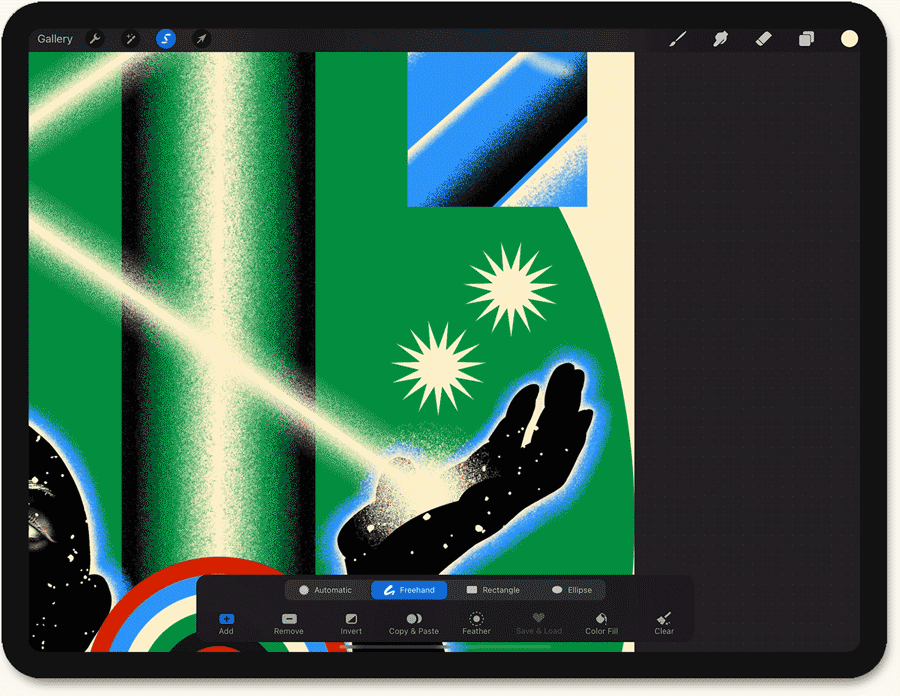Toggle the Selection tool
The image size is (900, 696).
(166, 39)
